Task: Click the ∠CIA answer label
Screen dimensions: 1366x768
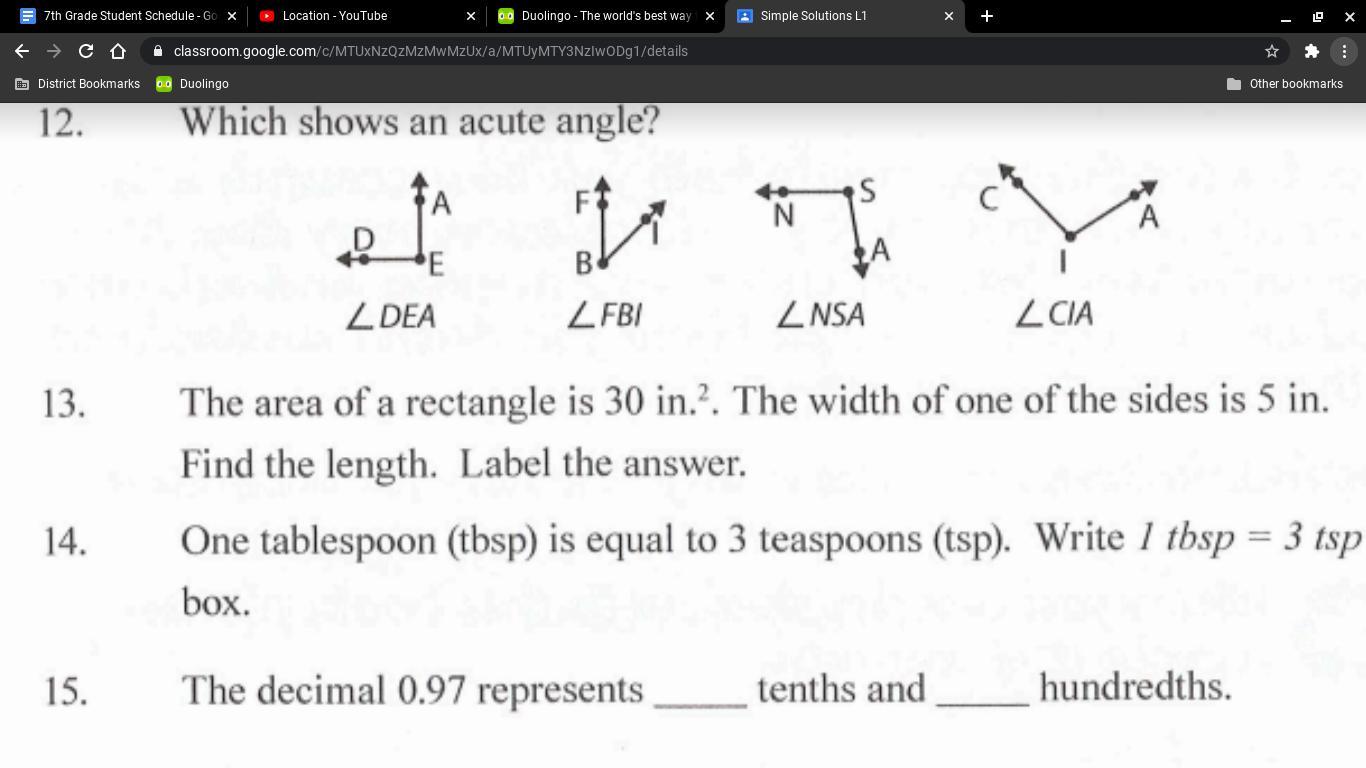Action: click(x=1054, y=315)
